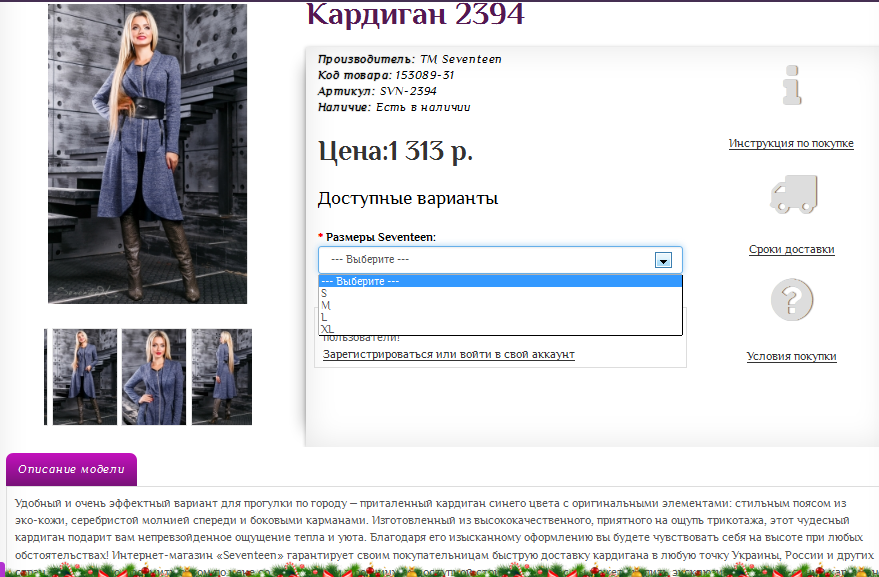Image resolution: width=879 pixels, height=577 pixels.
Task: Open the back-view cardigan thumbnail
Action: (x=222, y=377)
